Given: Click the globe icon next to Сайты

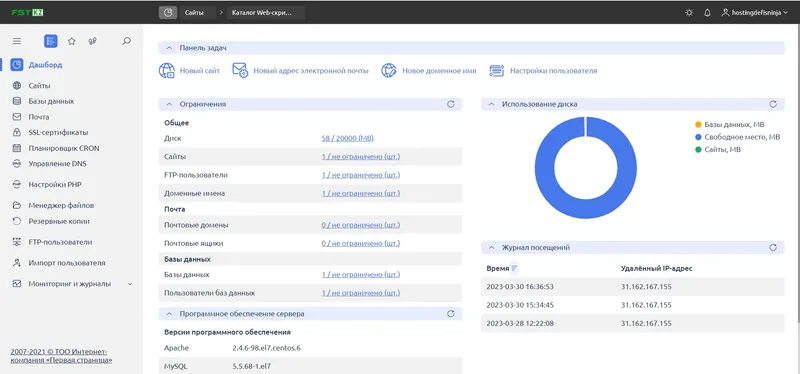Looking at the screenshot, I should click(x=17, y=86).
